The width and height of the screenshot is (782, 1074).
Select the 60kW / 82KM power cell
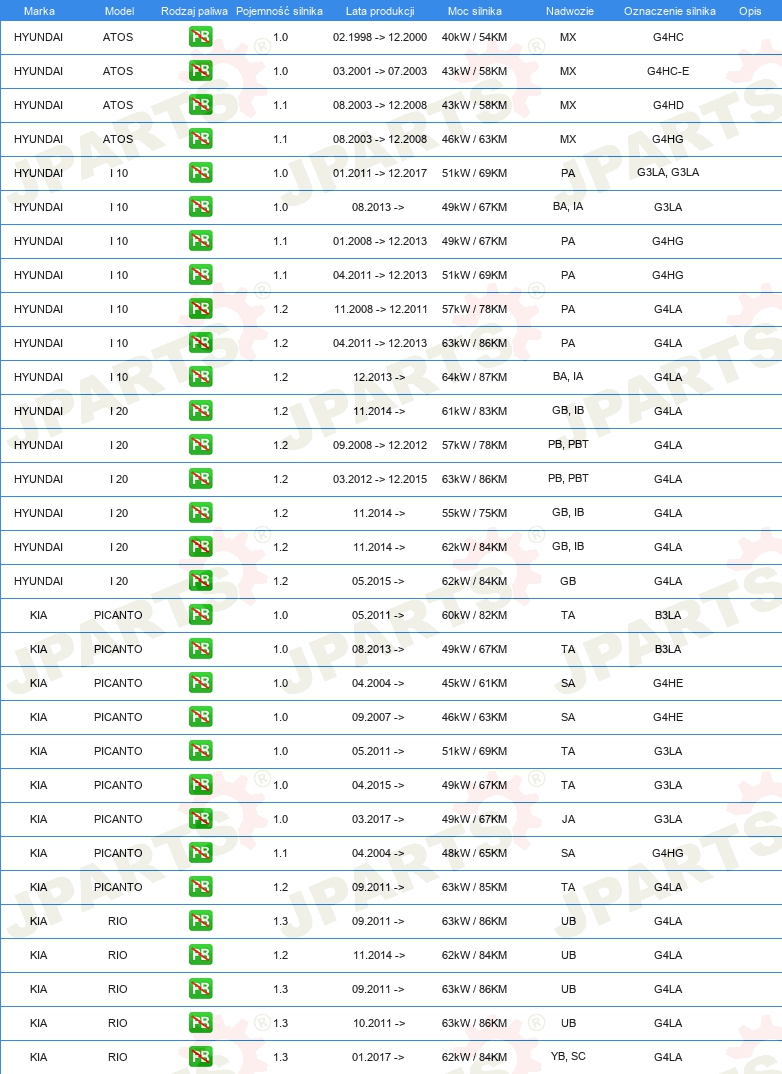(475, 615)
